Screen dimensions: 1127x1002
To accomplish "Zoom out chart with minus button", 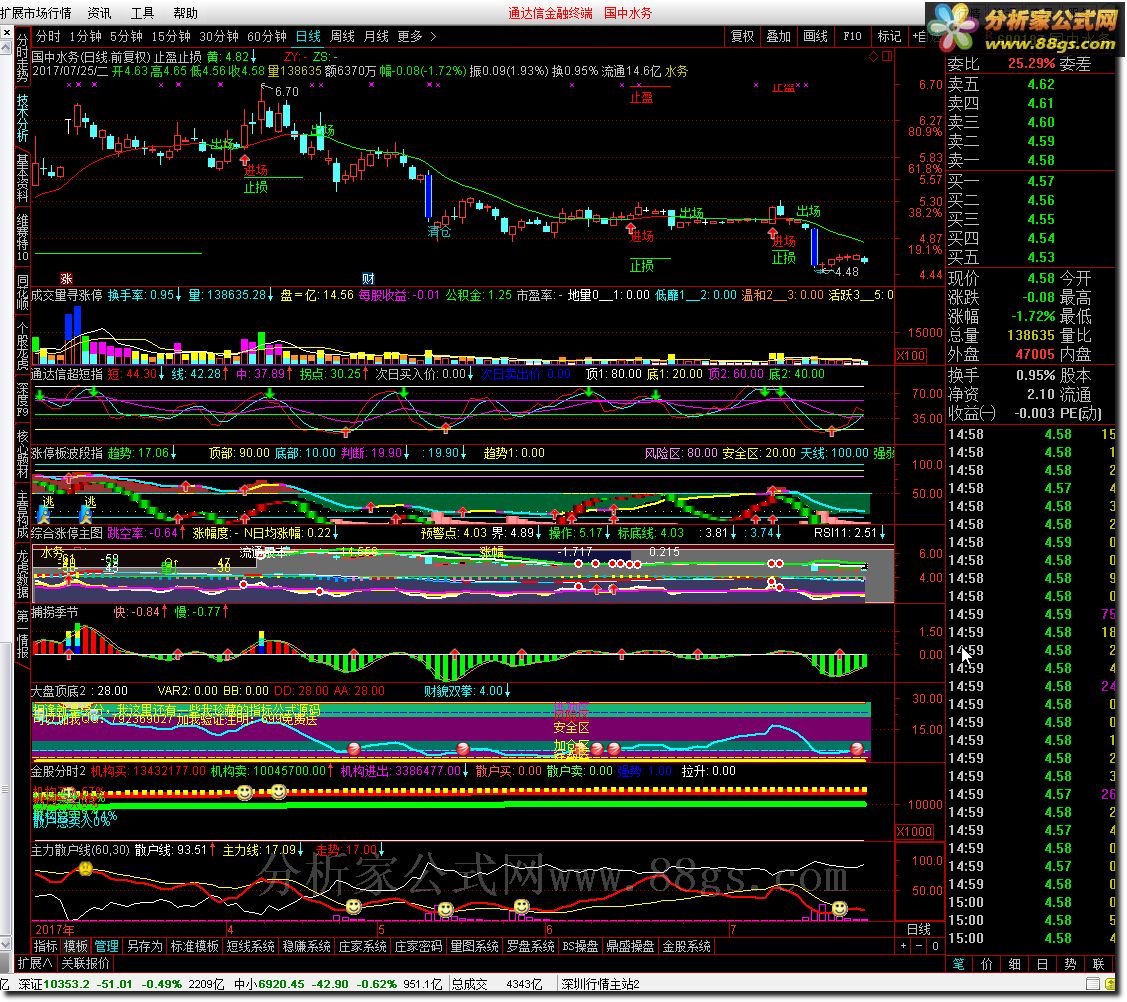I will 919,946.
